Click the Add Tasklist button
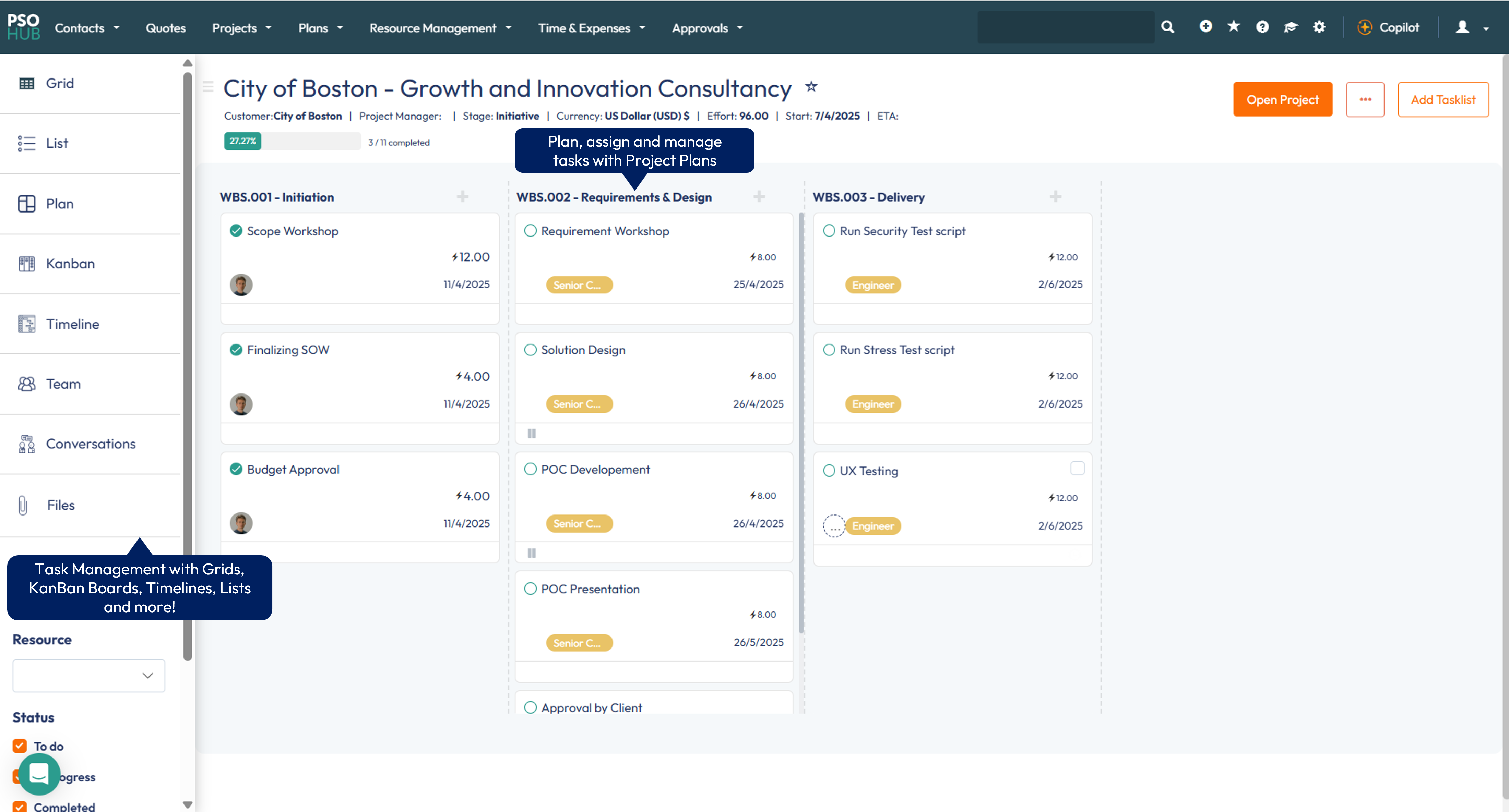The image size is (1509, 812). pyautogui.click(x=1443, y=99)
